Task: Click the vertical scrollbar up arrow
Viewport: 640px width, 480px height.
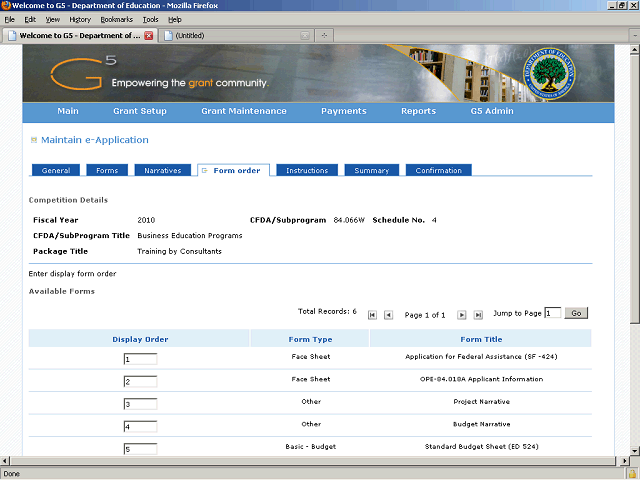Action: tap(635, 50)
